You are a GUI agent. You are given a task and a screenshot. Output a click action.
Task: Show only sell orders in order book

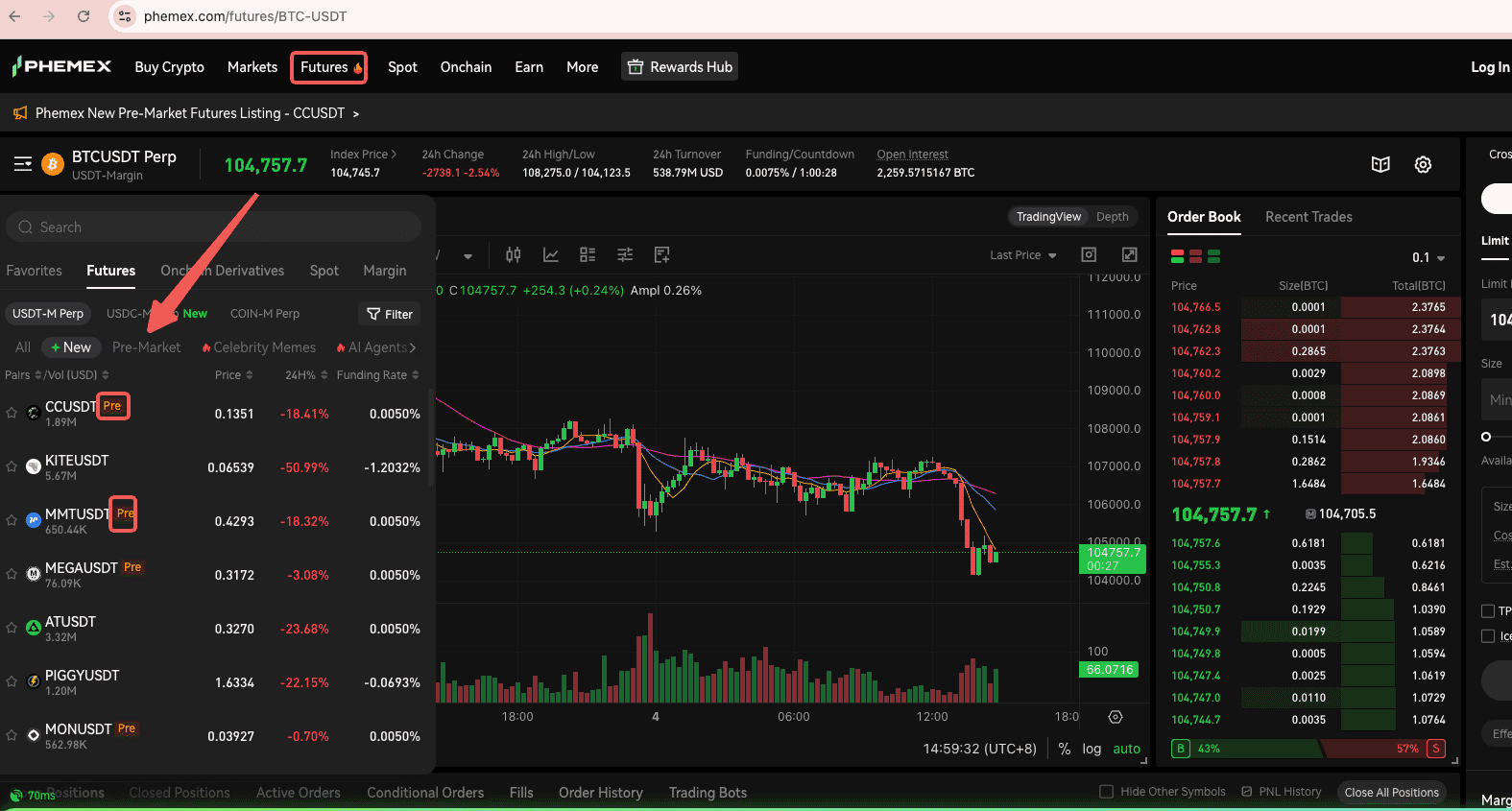(1196, 256)
